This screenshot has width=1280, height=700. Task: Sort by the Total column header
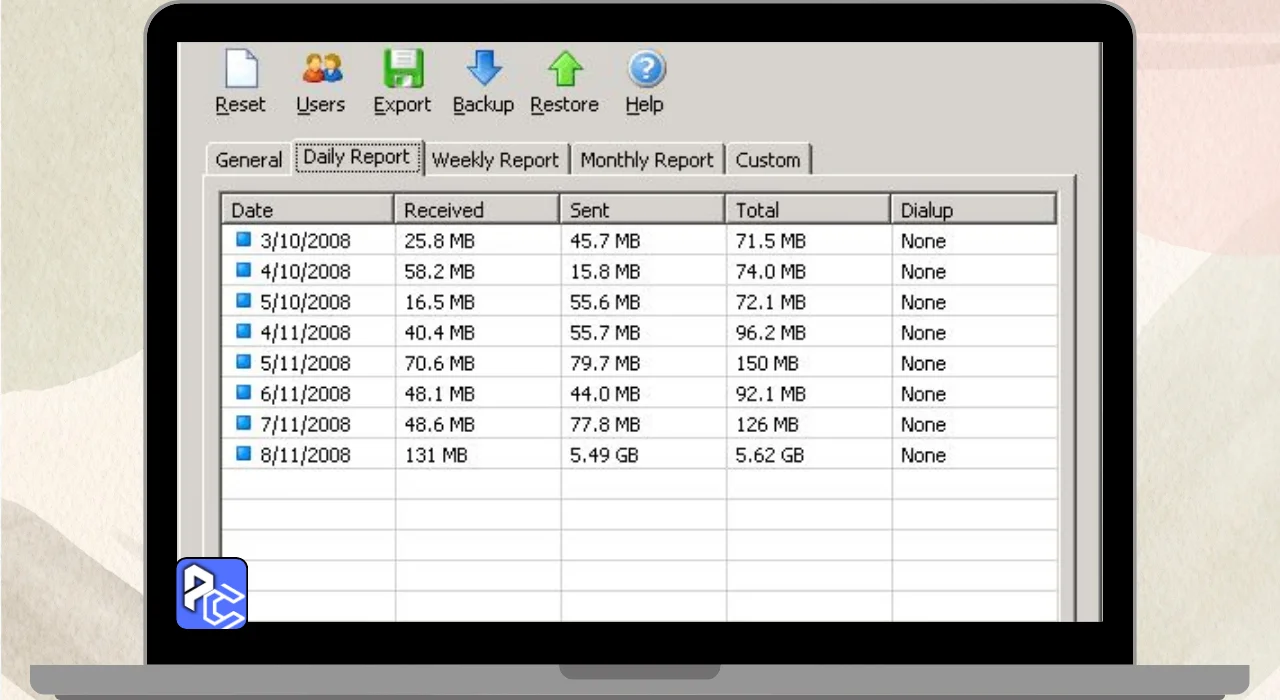808,210
